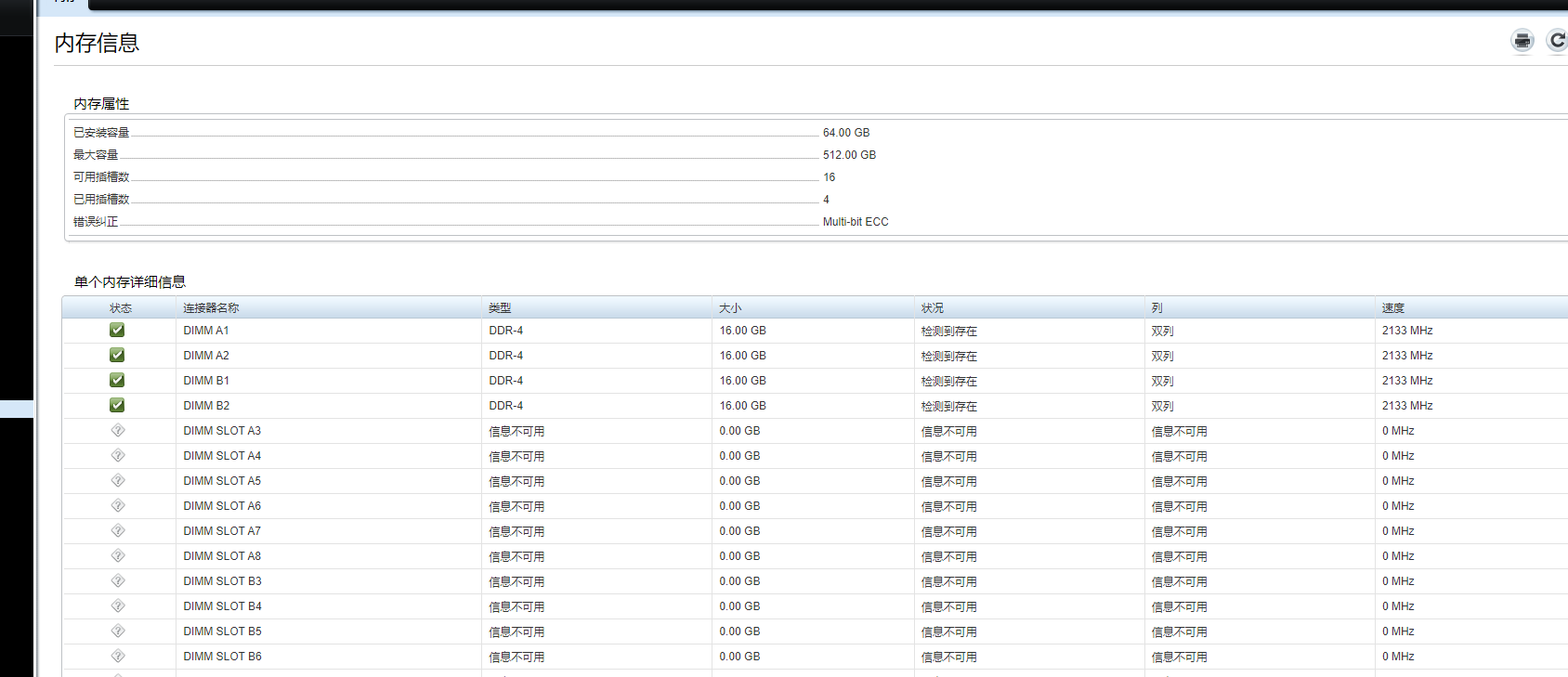Click the print icon for memory information
The width and height of the screenshot is (1568, 677).
(x=1522, y=41)
